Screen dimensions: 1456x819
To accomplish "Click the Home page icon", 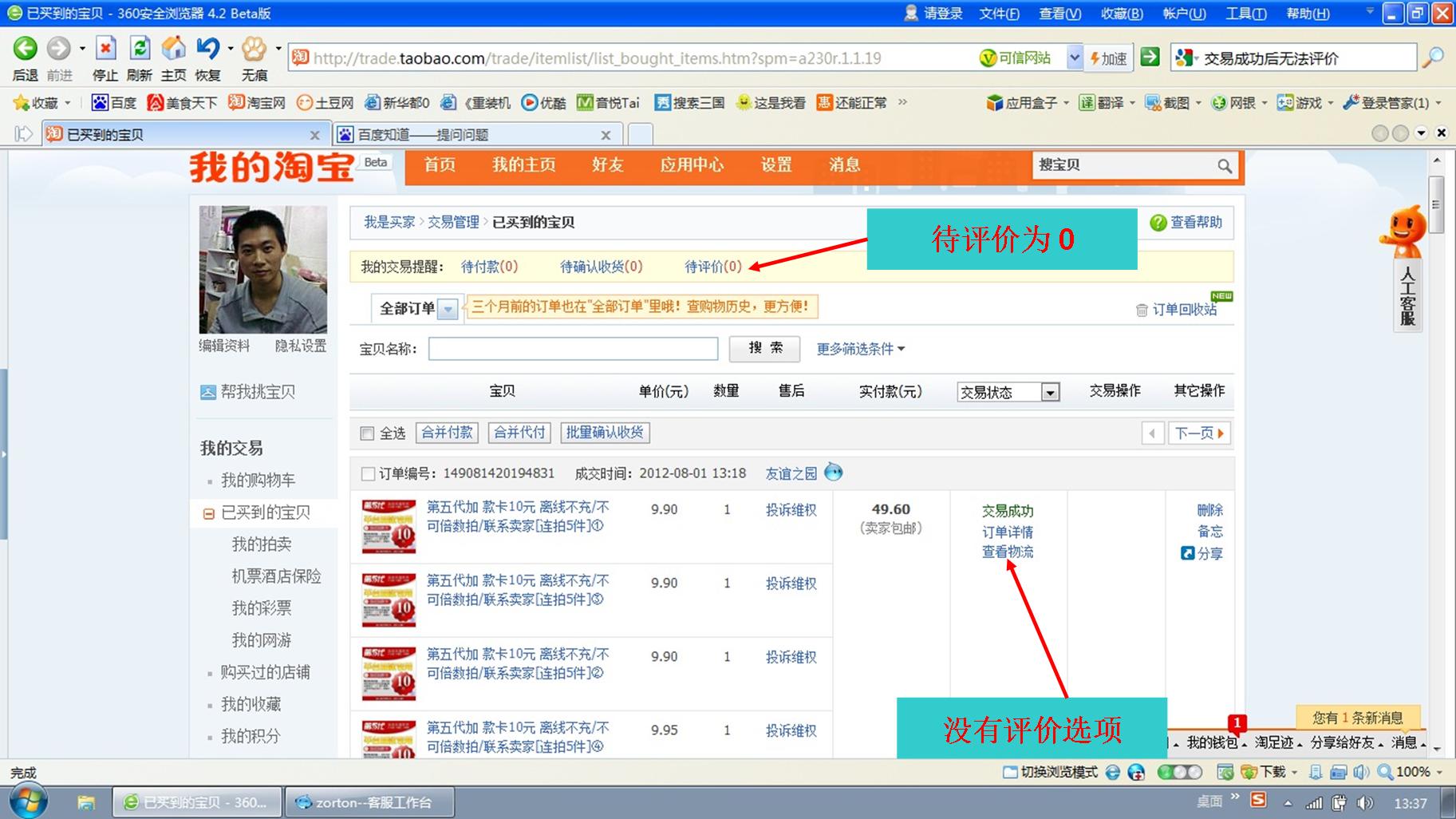I will [x=173, y=49].
